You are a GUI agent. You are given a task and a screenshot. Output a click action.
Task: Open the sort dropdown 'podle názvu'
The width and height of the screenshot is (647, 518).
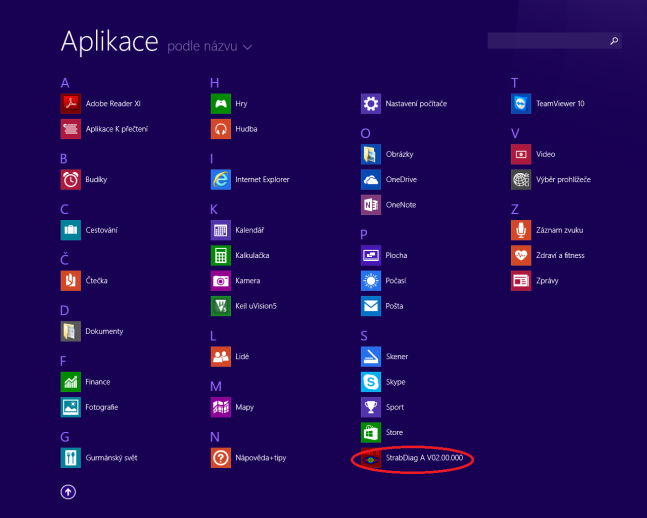point(210,47)
